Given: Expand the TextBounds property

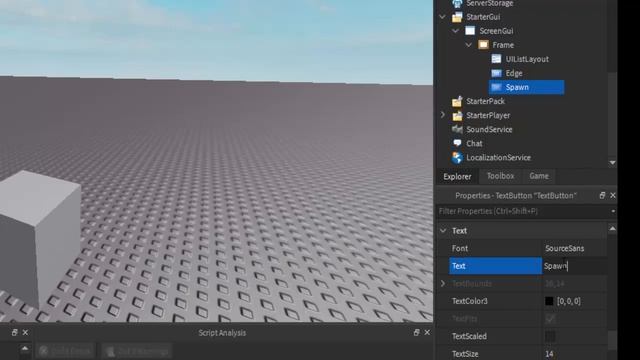Looking at the screenshot, I should click(x=443, y=283).
